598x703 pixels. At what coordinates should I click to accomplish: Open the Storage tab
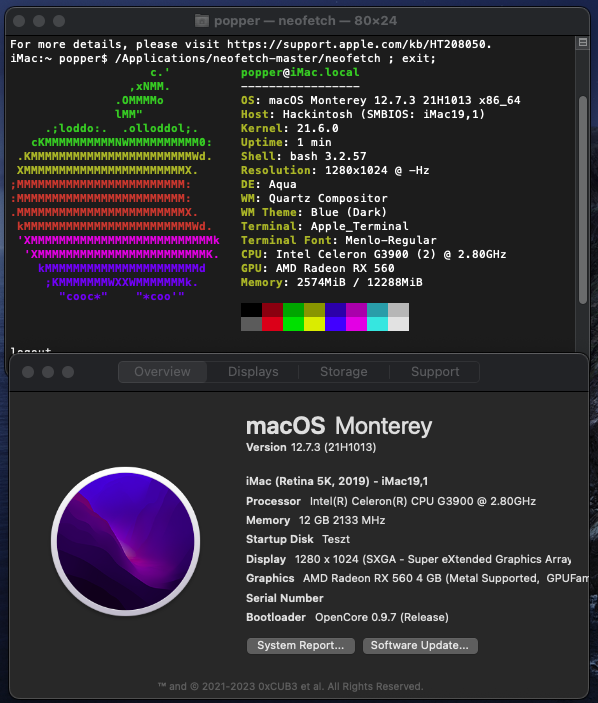coord(344,372)
